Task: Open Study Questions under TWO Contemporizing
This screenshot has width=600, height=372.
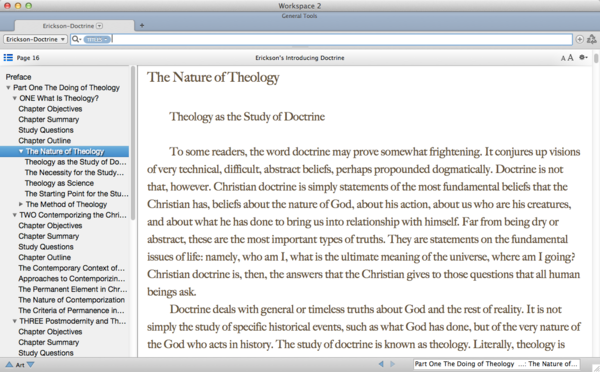Action: 46,247
